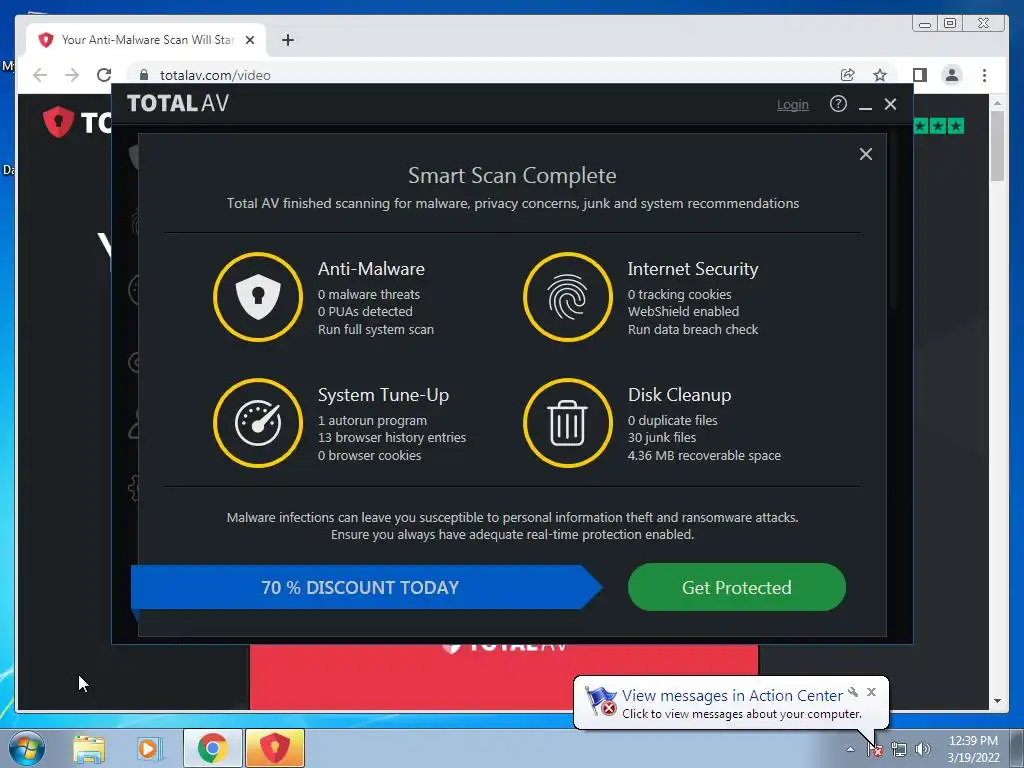1024x768 pixels.
Task: Click the Login link in TotalAV
Action: [792, 105]
